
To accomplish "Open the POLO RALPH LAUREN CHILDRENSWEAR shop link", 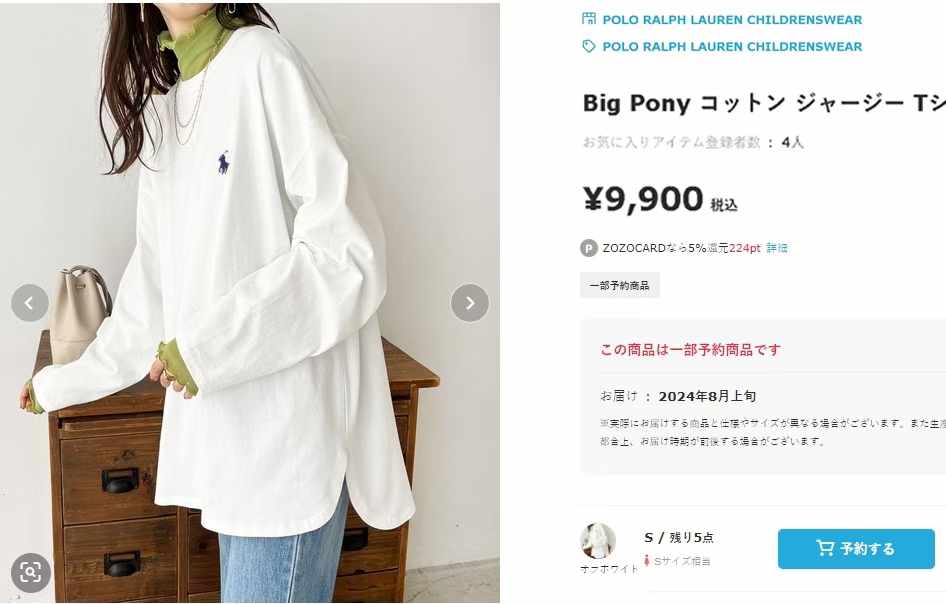I will pos(732,20).
